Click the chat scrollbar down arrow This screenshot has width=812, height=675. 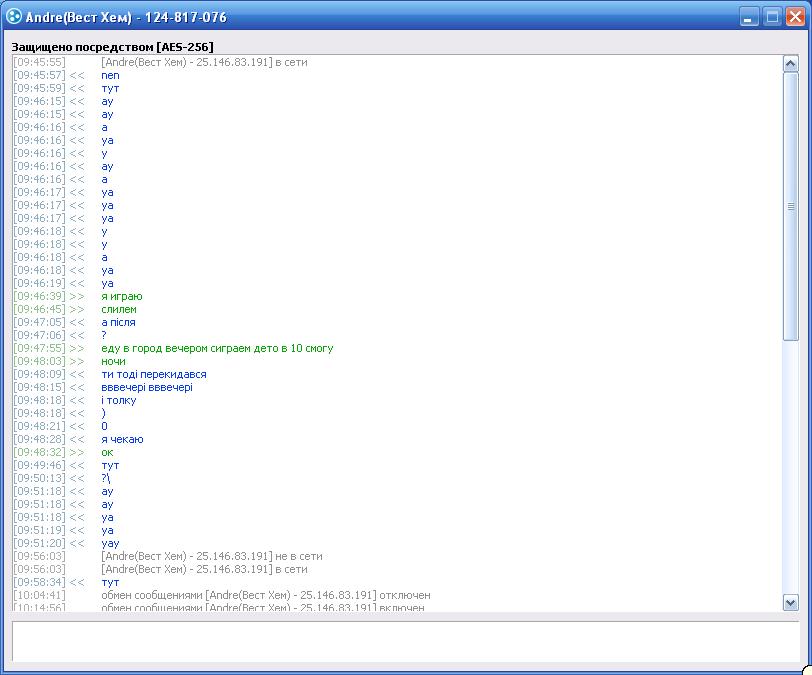point(790,603)
